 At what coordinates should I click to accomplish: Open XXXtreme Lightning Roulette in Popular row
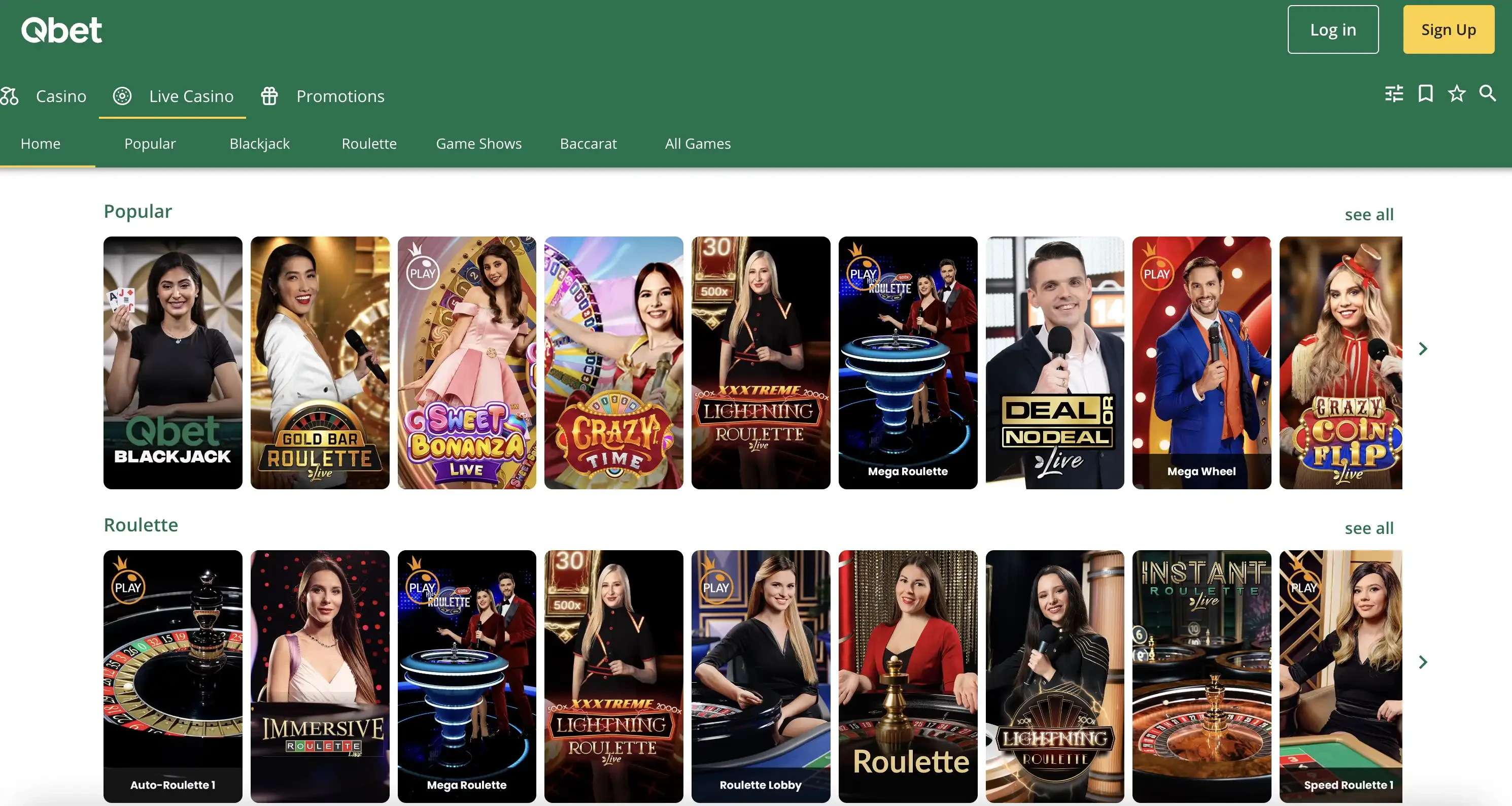[761, 362]
